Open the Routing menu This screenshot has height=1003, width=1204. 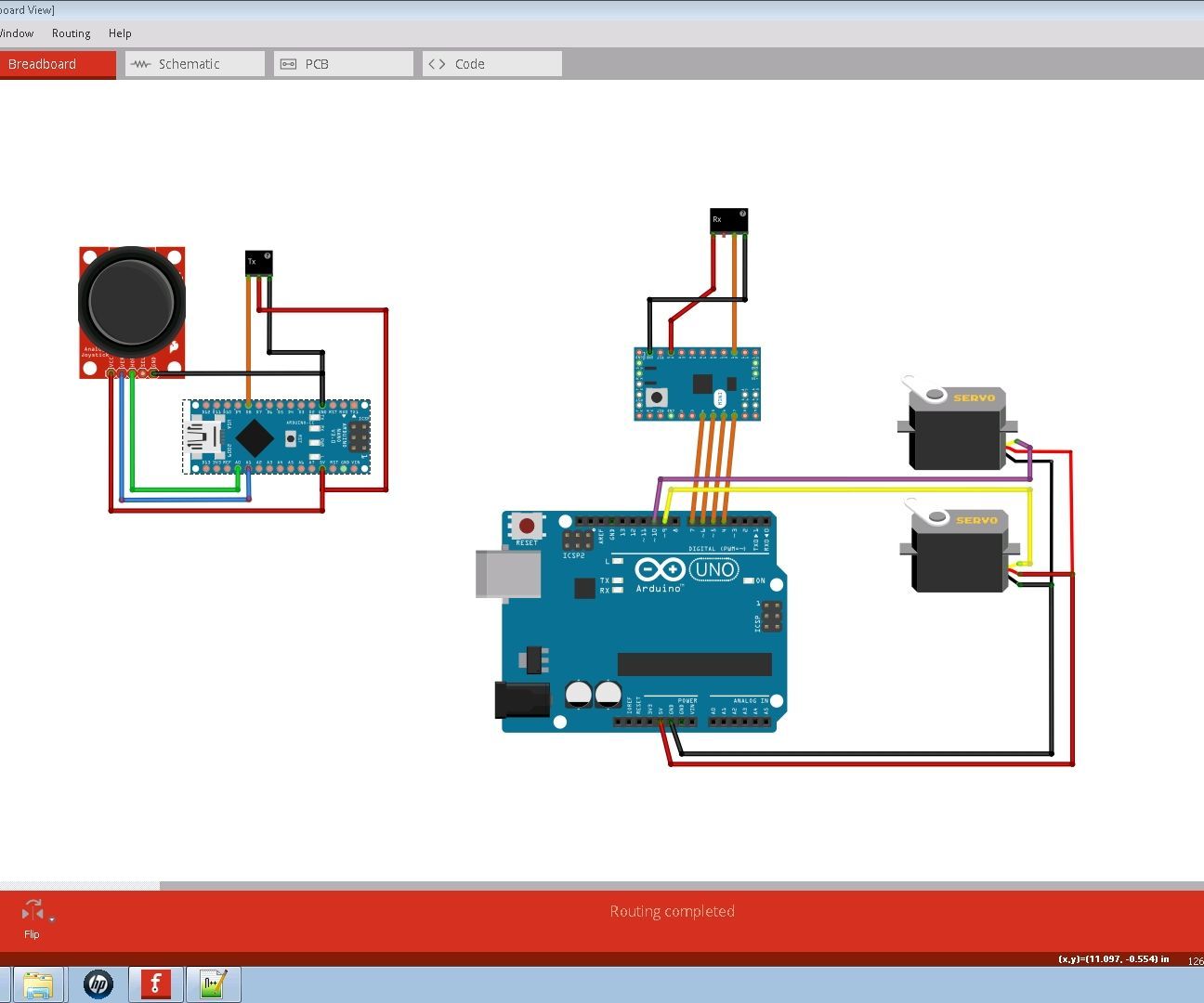(x=71, y=33)
